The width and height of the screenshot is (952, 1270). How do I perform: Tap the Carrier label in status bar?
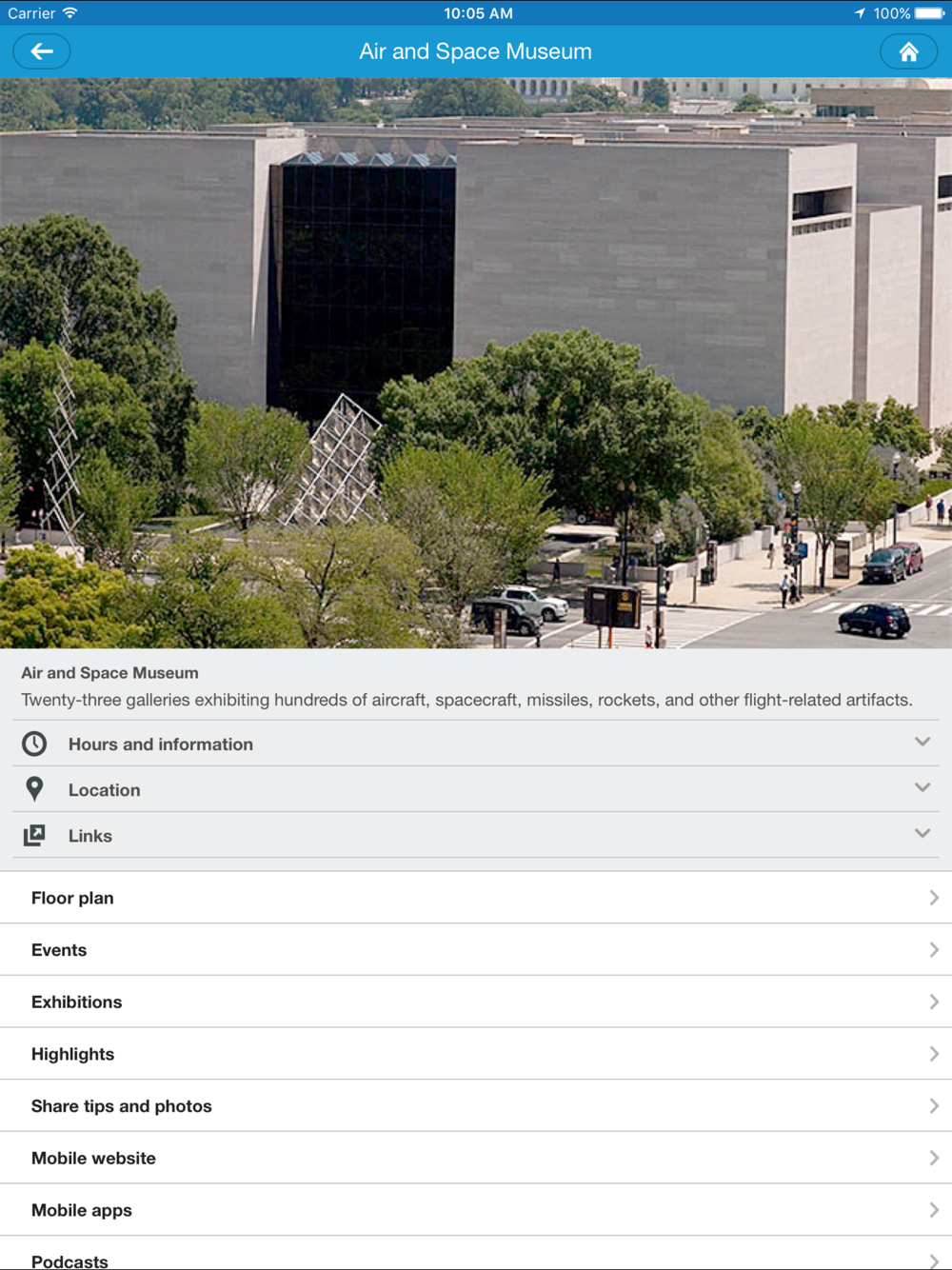click(31, 13)
